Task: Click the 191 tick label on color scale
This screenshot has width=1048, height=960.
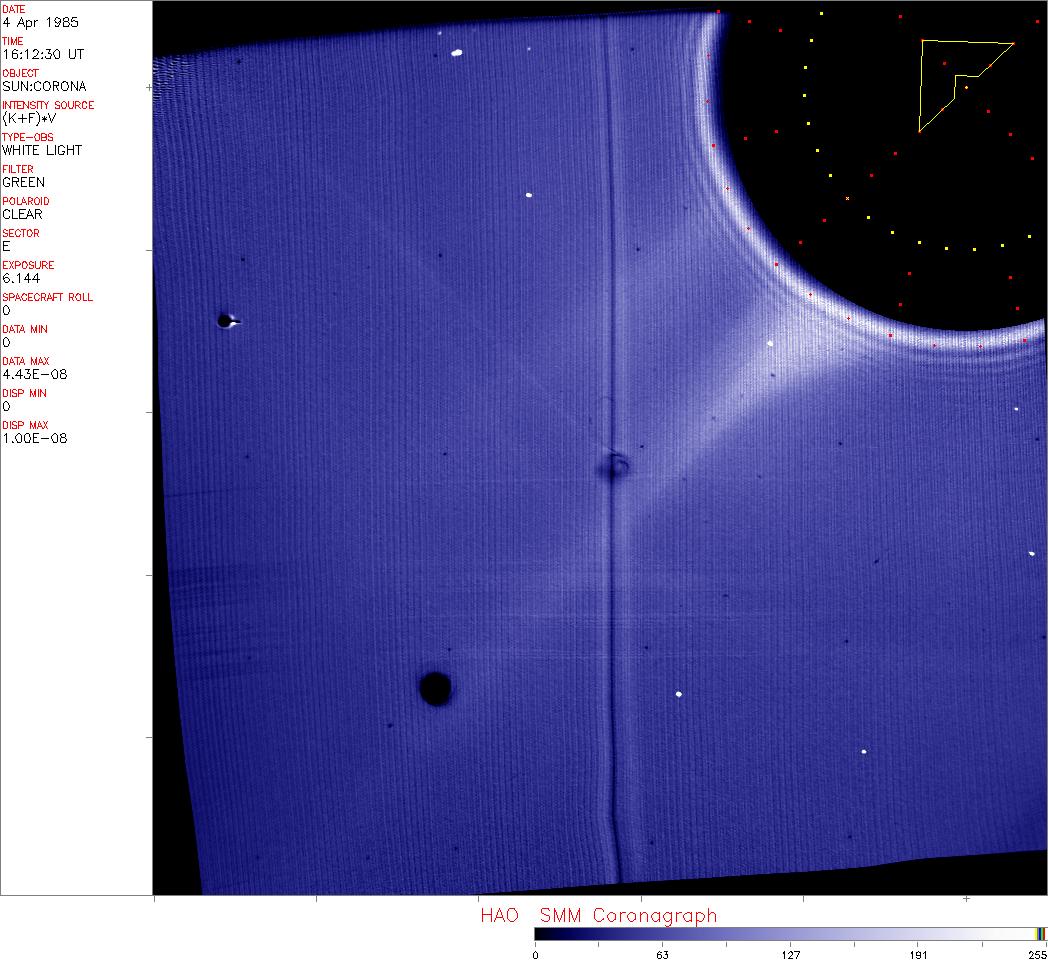Action: pyautogui.click(x=918, y=954)
